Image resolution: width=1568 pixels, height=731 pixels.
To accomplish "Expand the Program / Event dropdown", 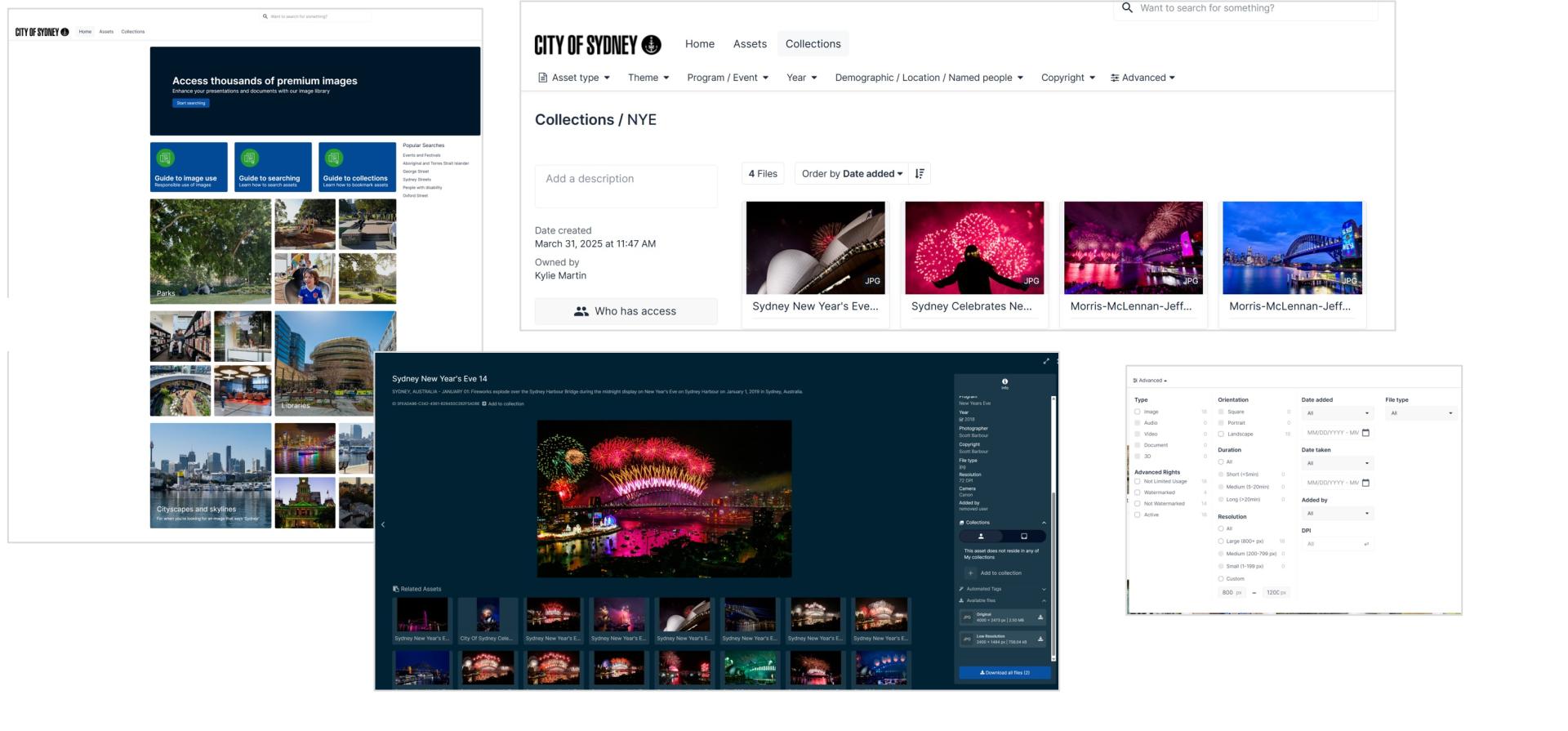I will [x=727, y=78].
